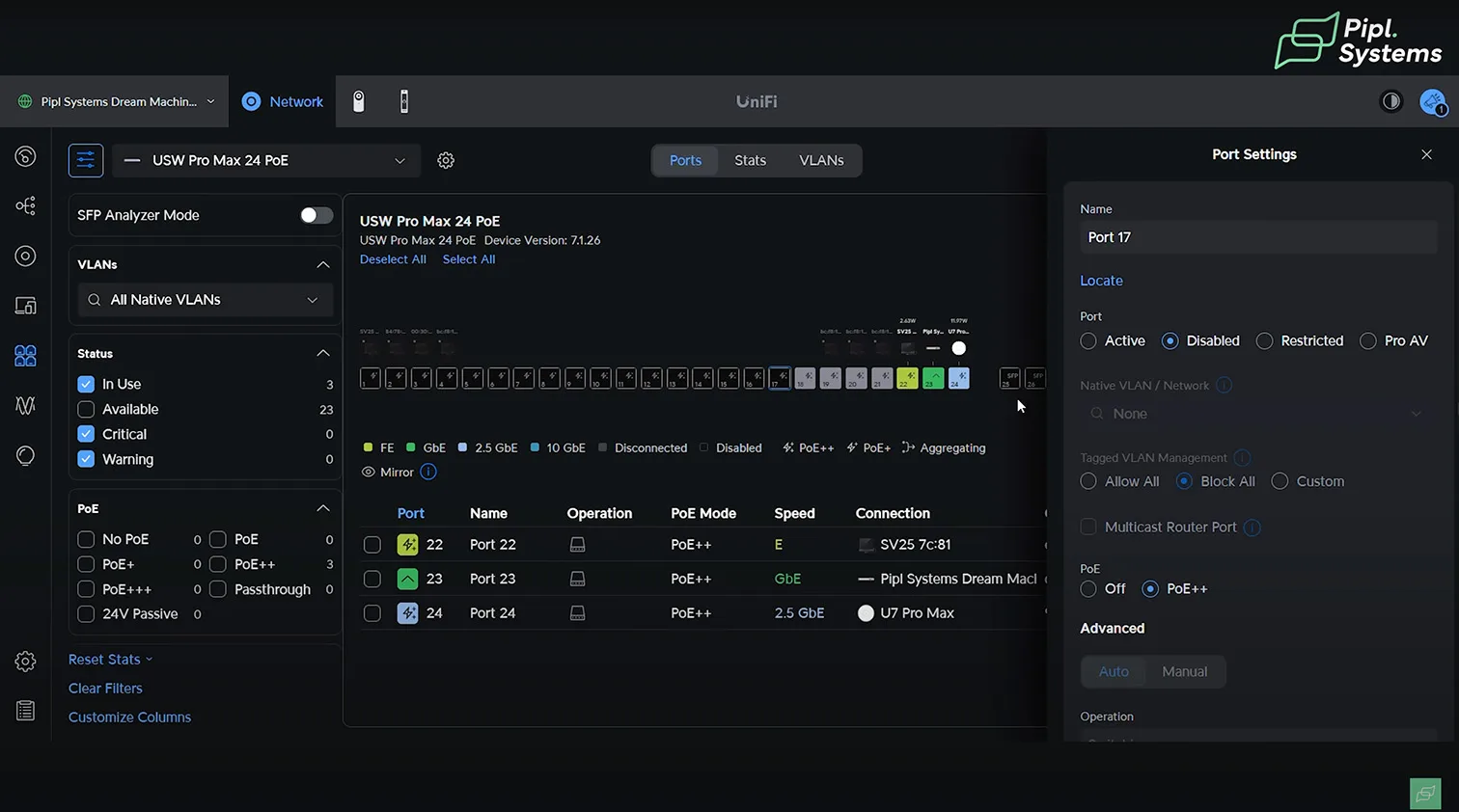Image resolution: width=1459 pixels, height=812 pixels.
Task: Open the user account avatar
Action: [x=1432, y=101]
